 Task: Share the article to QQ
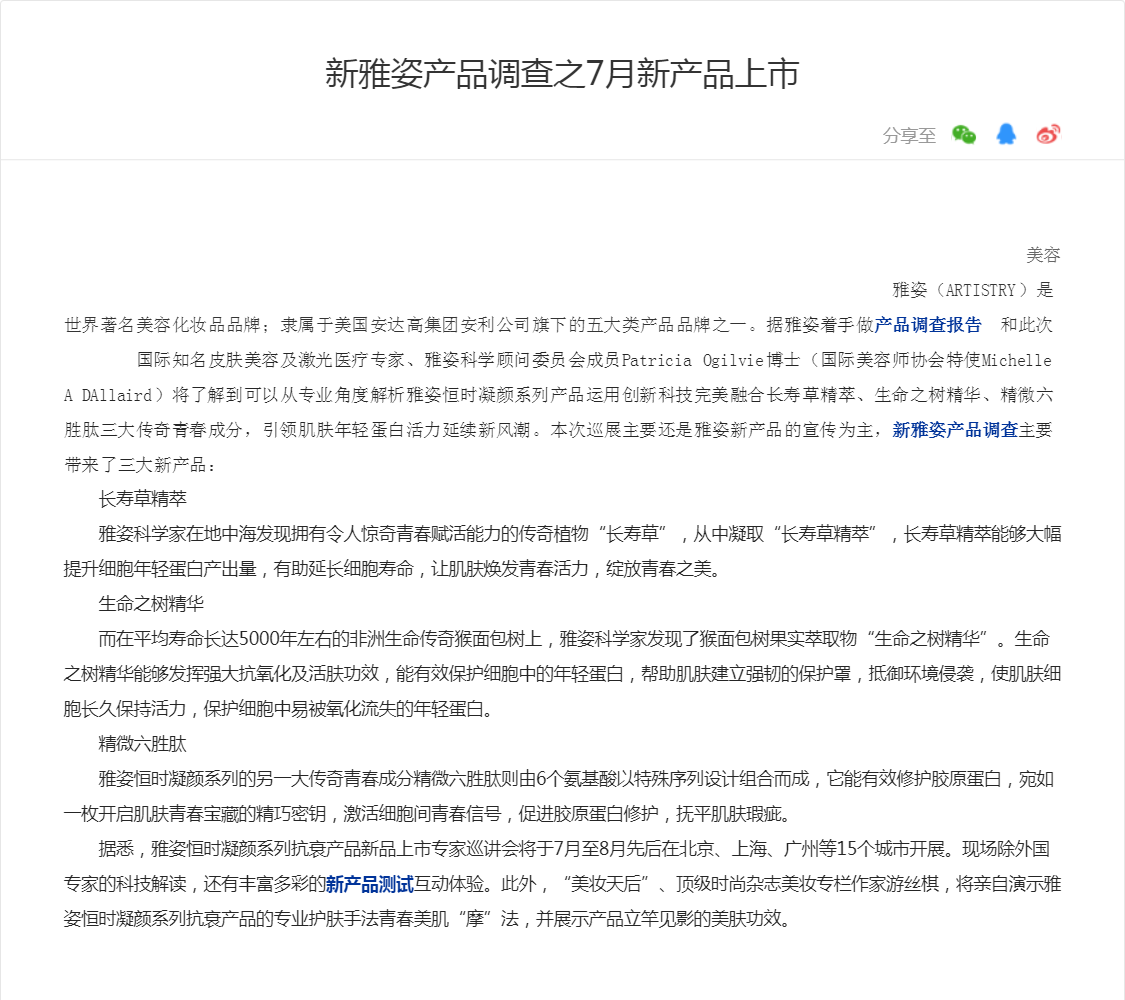click(1006, 134)
